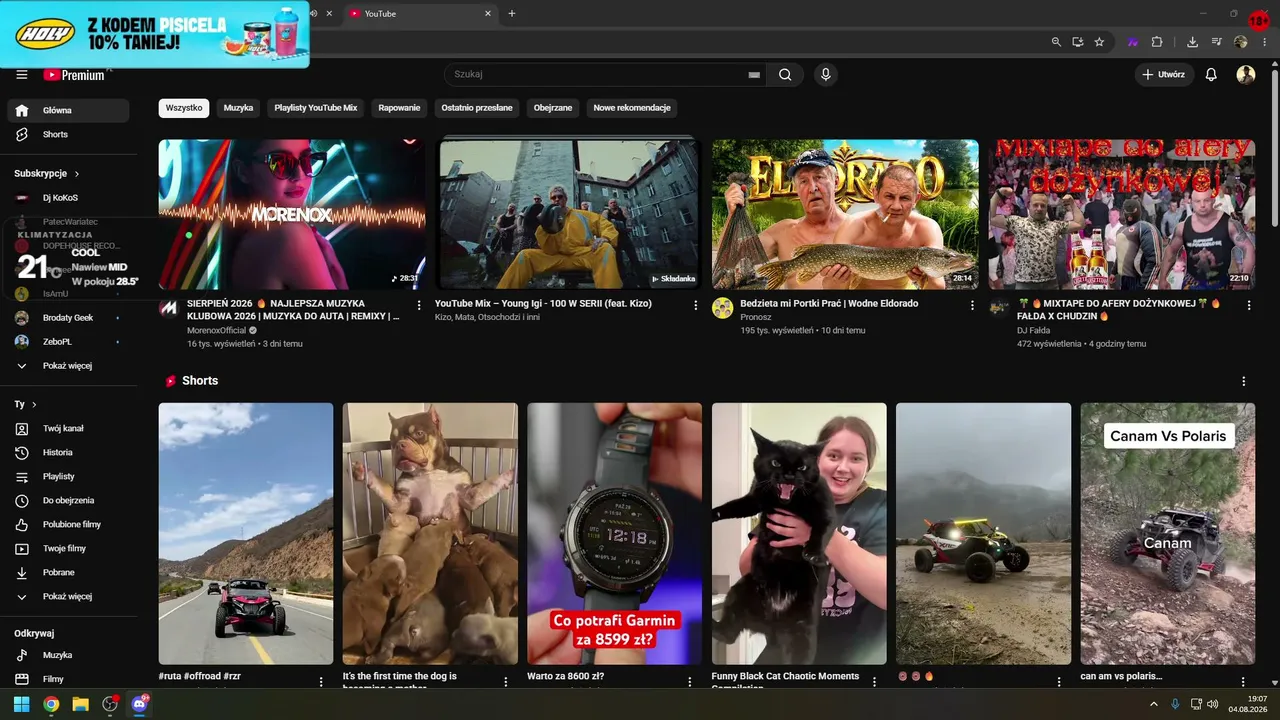Open Discord from the taskbar

click(x=140, y=704)
